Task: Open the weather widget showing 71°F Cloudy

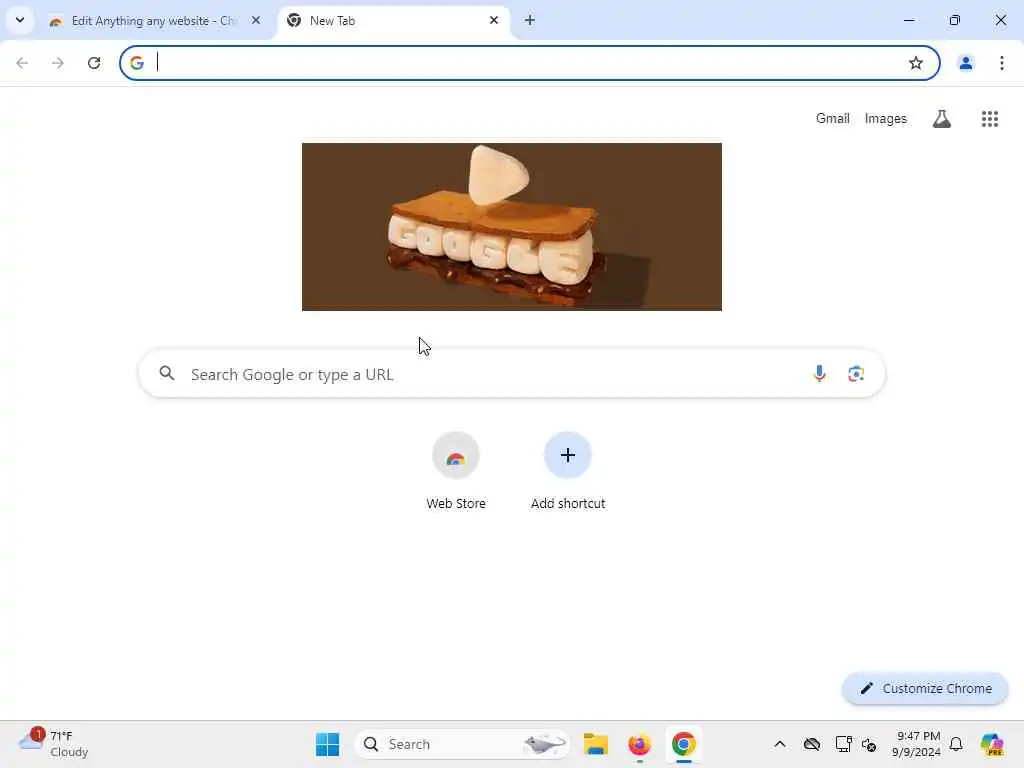Action: click(54, 744)
